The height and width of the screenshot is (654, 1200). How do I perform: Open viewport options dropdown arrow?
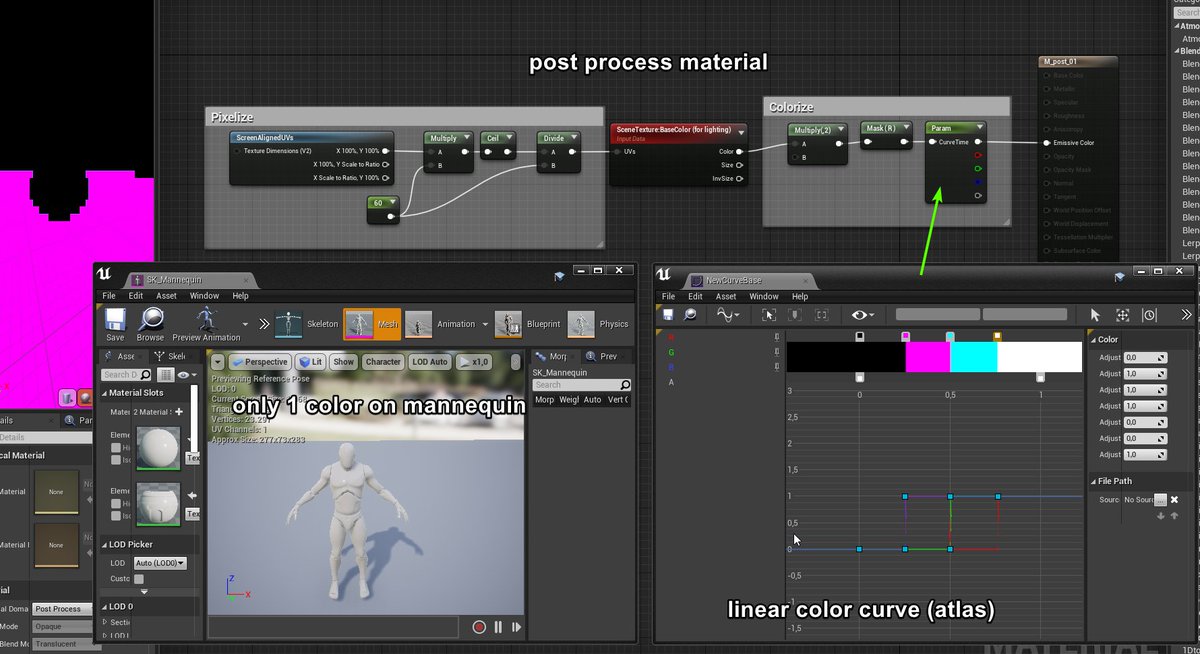coord(216,362)
